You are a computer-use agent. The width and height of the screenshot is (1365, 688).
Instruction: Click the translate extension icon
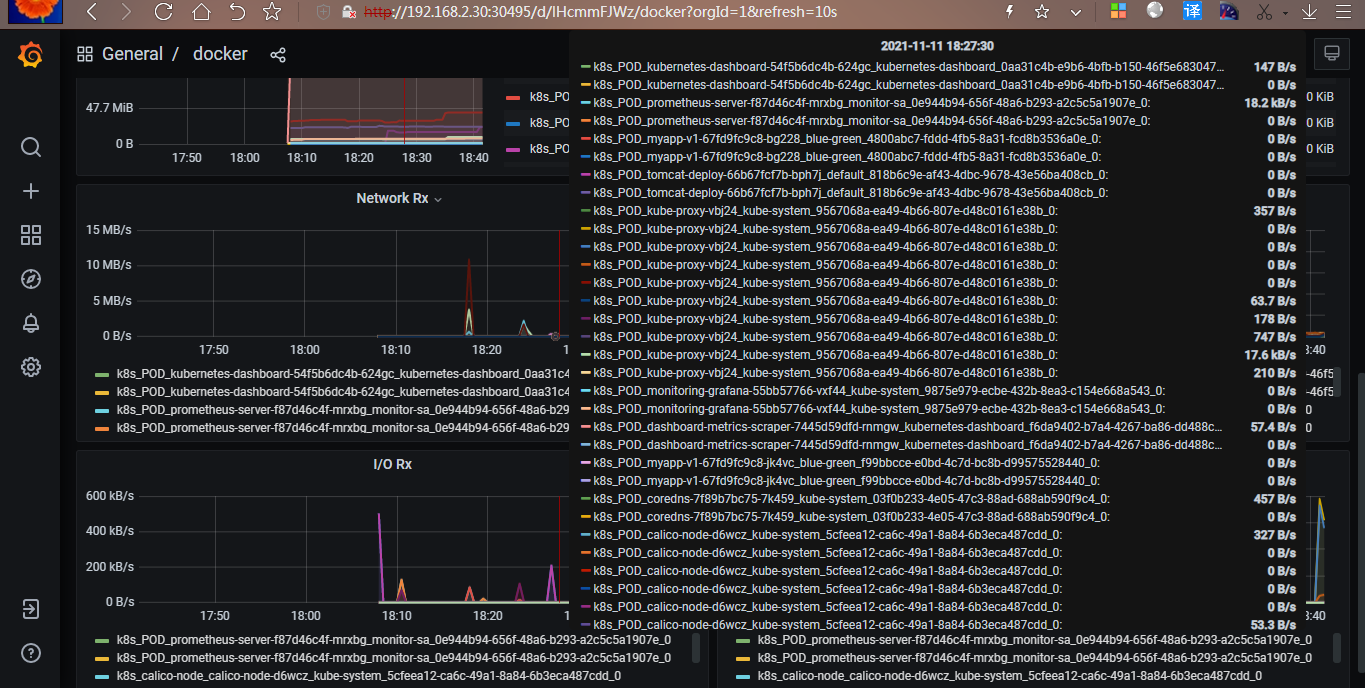pyautogui.click(x=1192, y=12)
